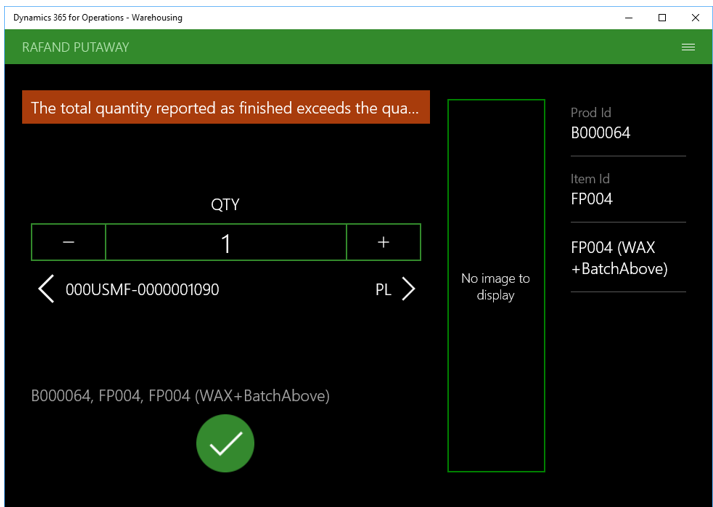This screenshot has height=507, width=713.
Task: Click the QTY input field showing 1
Action: 226,242
